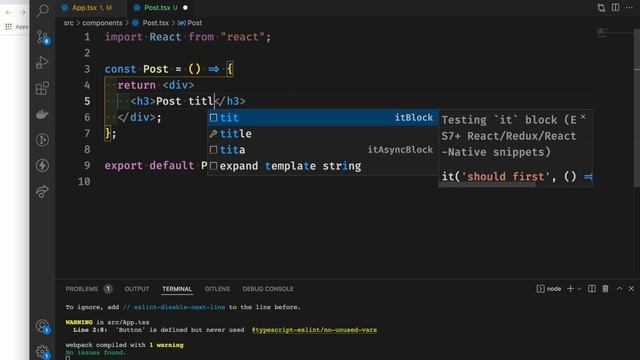Split the editor to the right
Image resolution: width=640 pixels, height=360 pixels.
coord(615,7)
